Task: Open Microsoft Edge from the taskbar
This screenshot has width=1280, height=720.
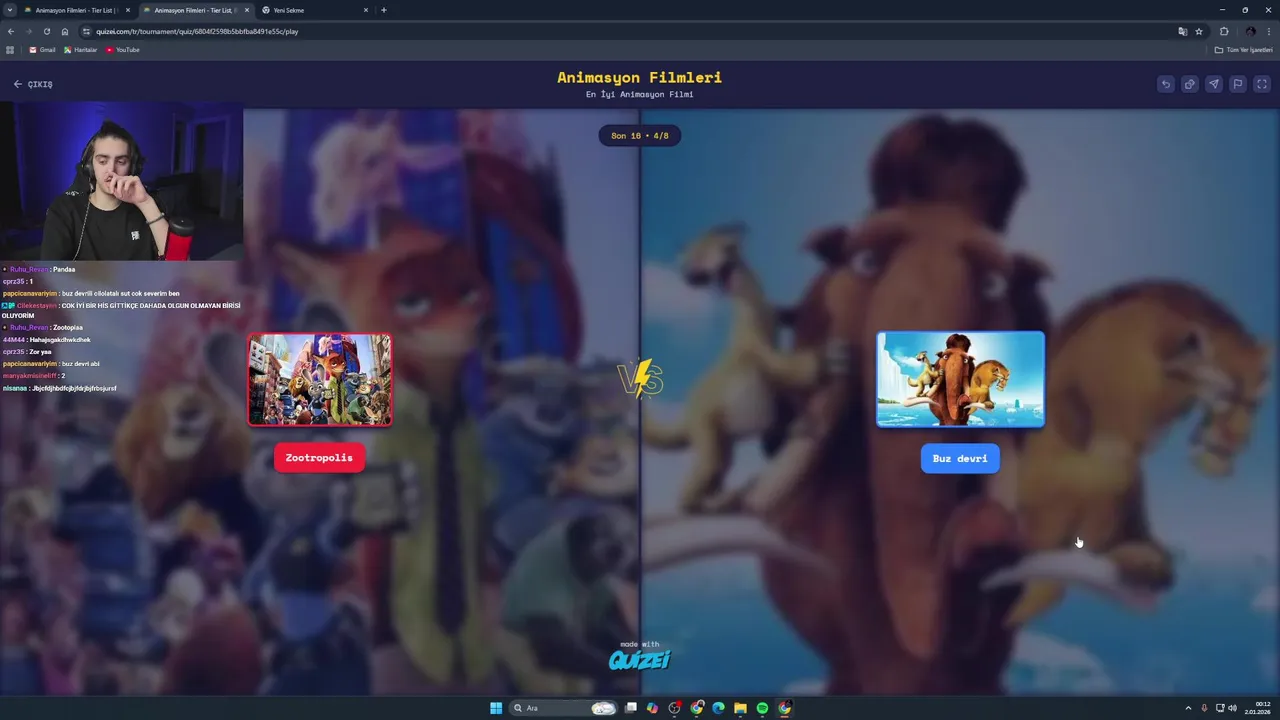Action: point(718,708)
